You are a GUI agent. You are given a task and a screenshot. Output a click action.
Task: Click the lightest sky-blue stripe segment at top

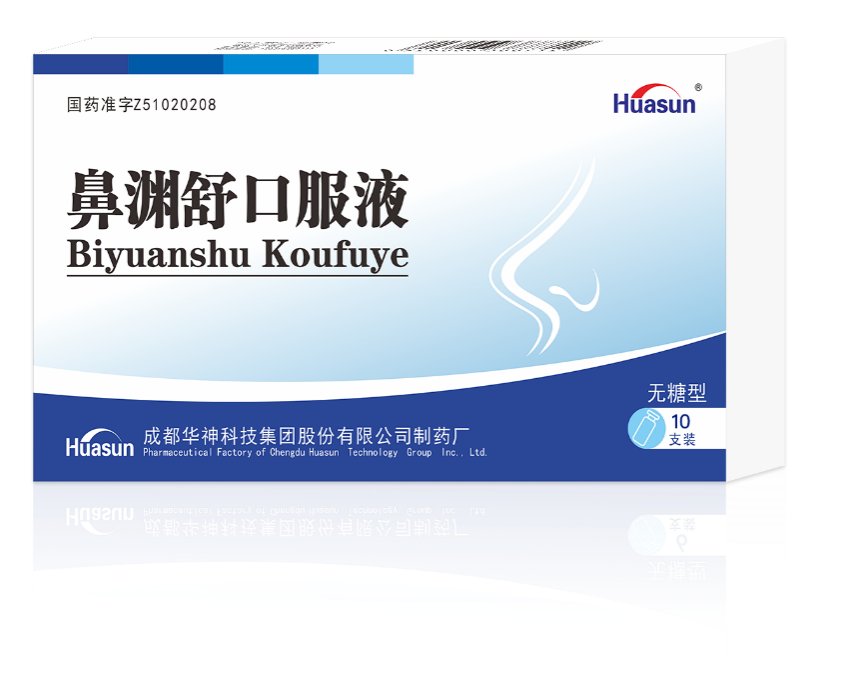coord(366,64)
